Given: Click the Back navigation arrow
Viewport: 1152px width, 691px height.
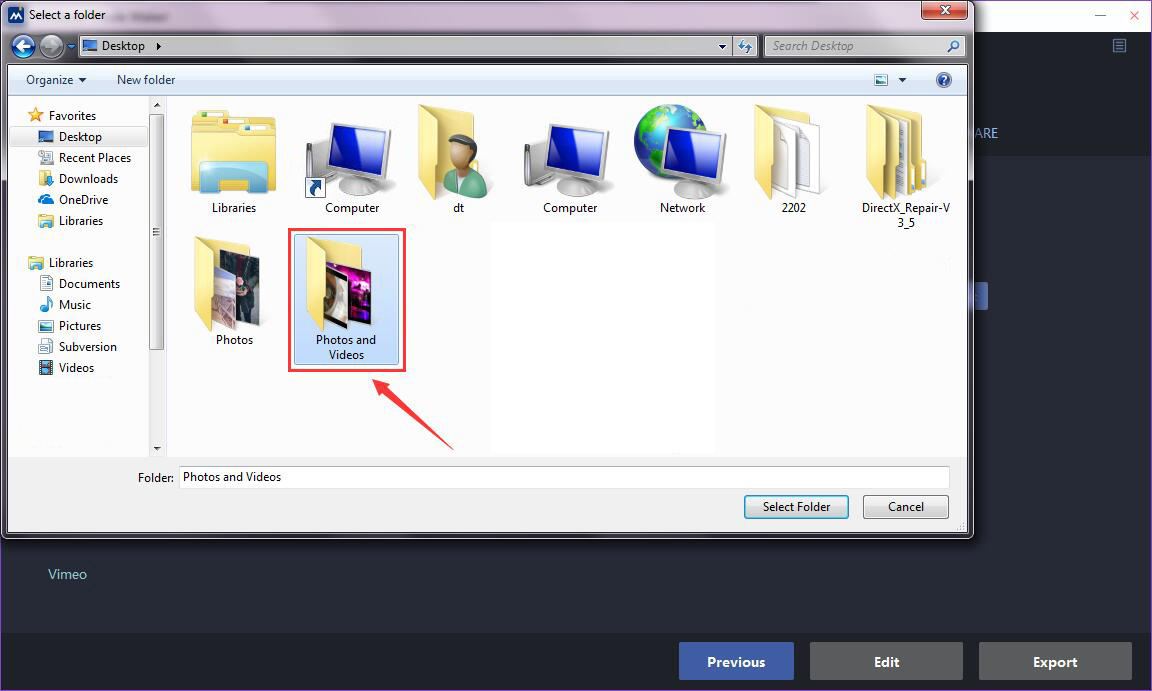Looking at the screenshot, I should [x=24, y=46].
